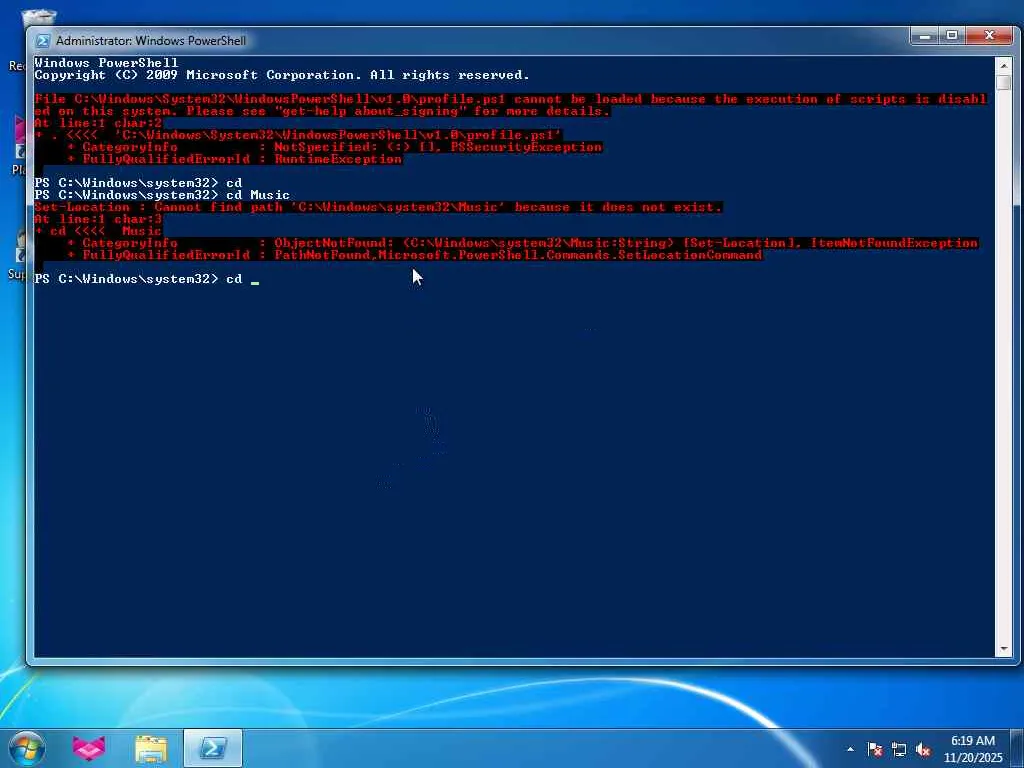
Task: Open Windows Explorer from the taskbar
Action: click(151, 748)
